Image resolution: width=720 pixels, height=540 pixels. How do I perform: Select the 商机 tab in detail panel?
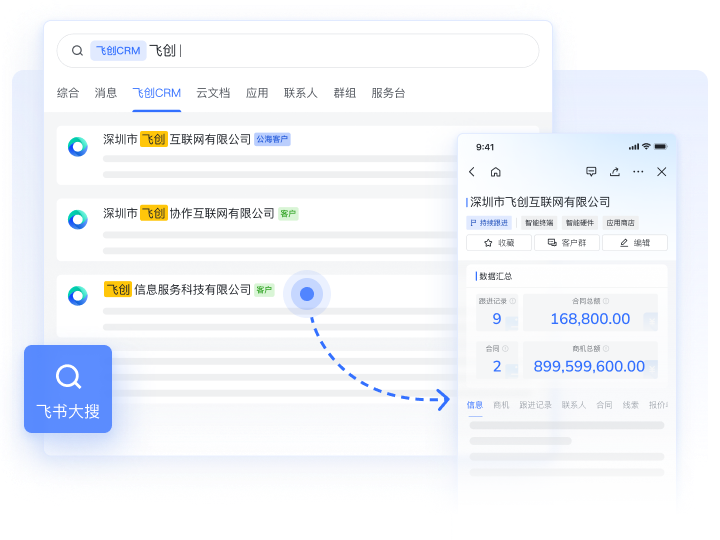click(501, 405)
